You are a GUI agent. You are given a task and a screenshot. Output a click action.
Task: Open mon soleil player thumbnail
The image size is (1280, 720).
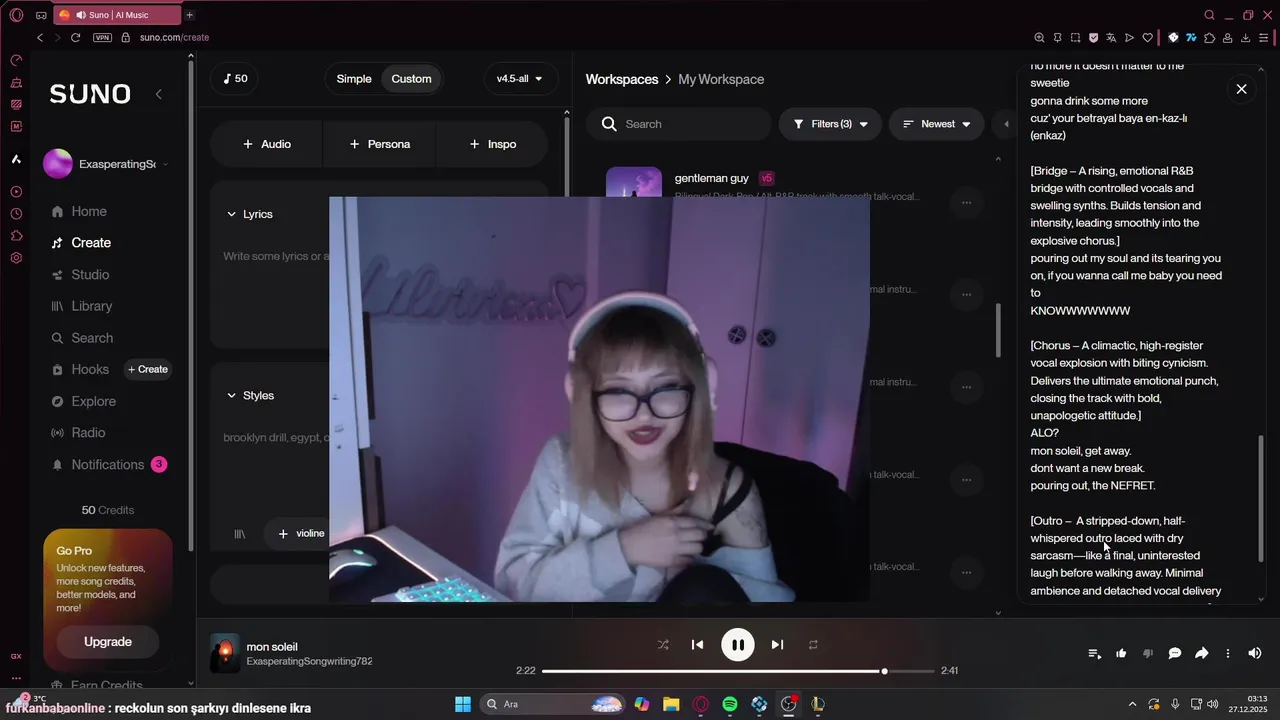tap(225, 653)
